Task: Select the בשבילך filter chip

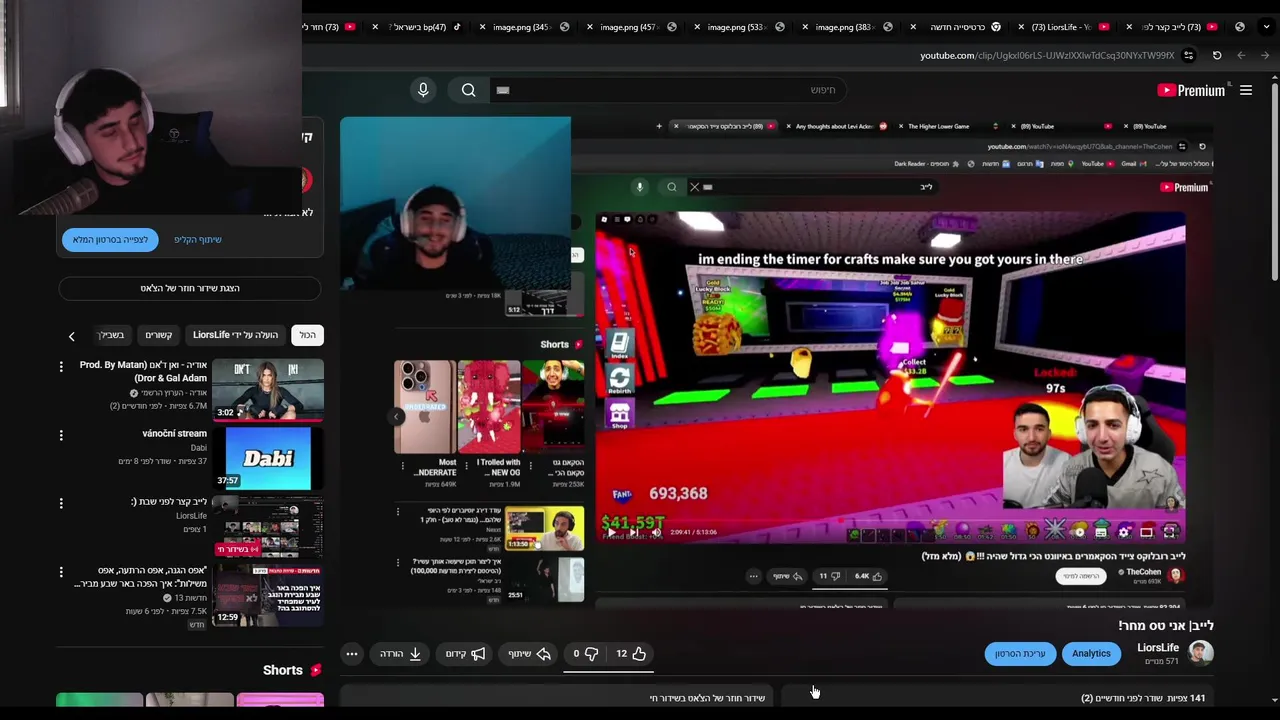Action: point(111,335)
